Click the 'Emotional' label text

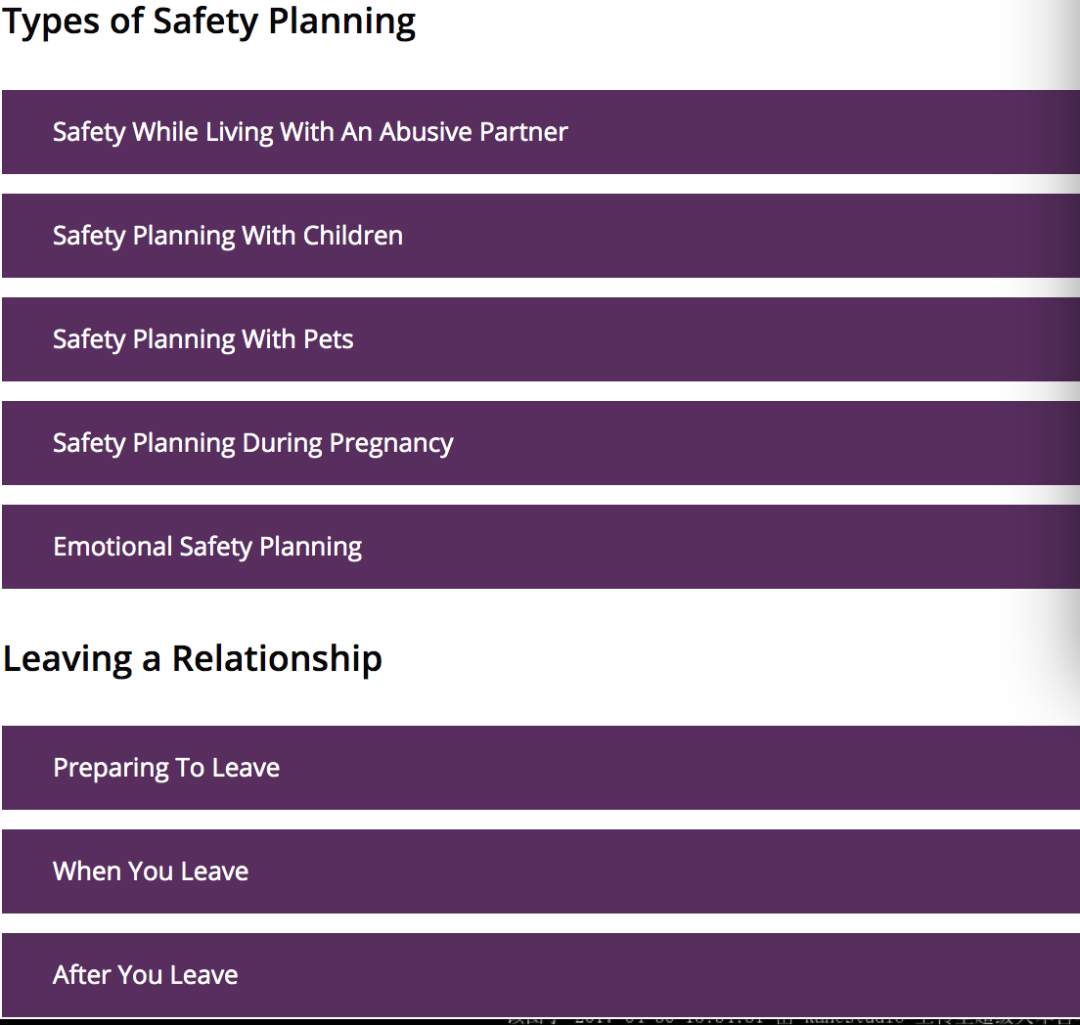[x=113, y=546]
